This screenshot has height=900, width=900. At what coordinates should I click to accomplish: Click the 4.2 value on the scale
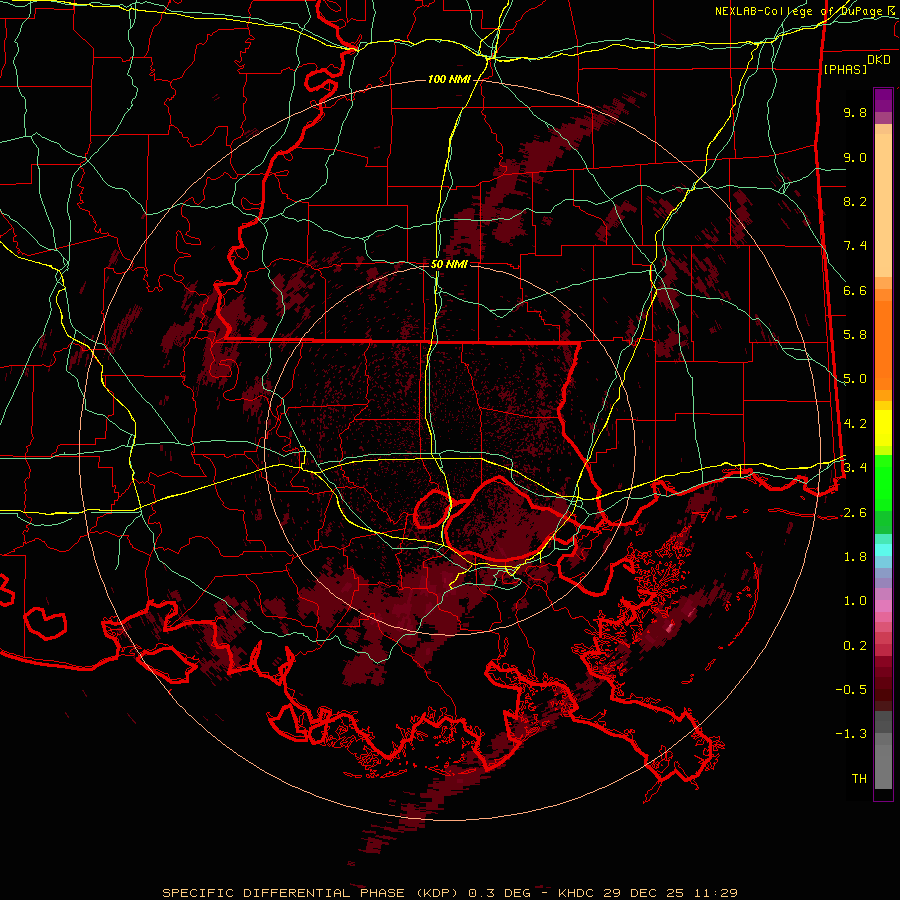pyautogui.click(x=855, y=424)
